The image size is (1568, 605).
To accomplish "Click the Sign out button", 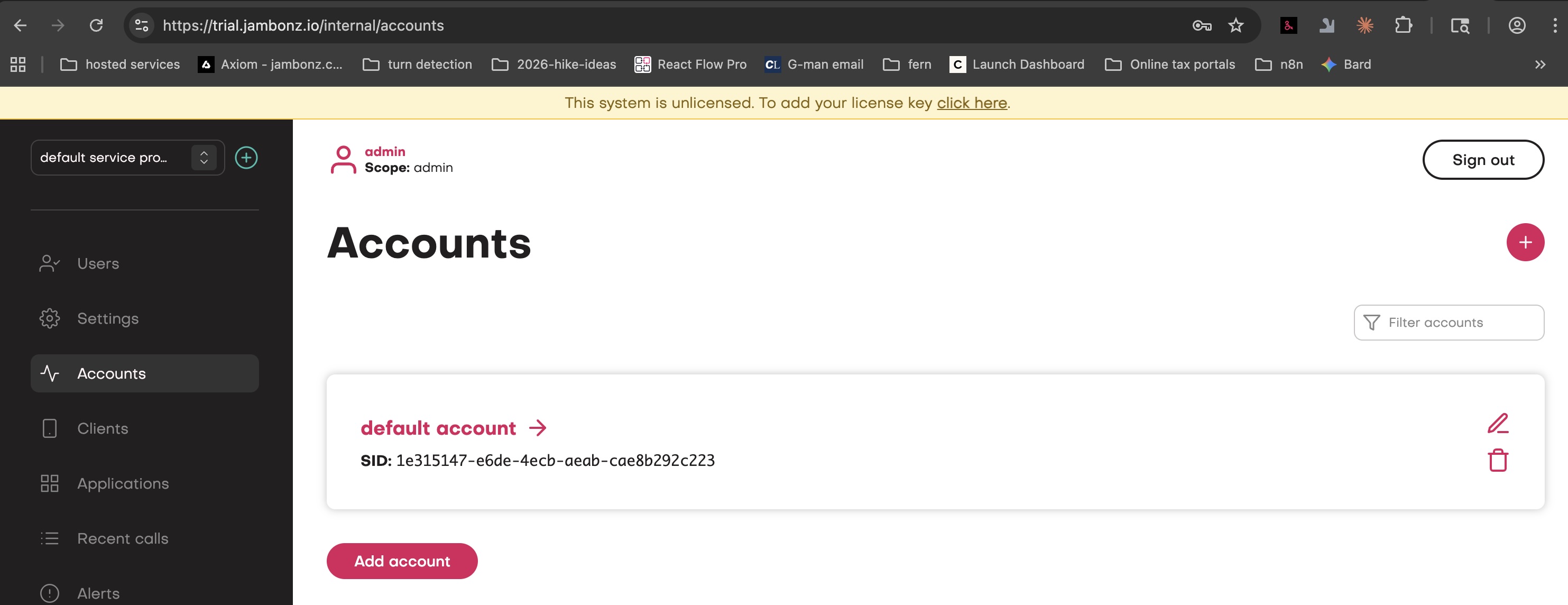I will (x=1483, y=160).
